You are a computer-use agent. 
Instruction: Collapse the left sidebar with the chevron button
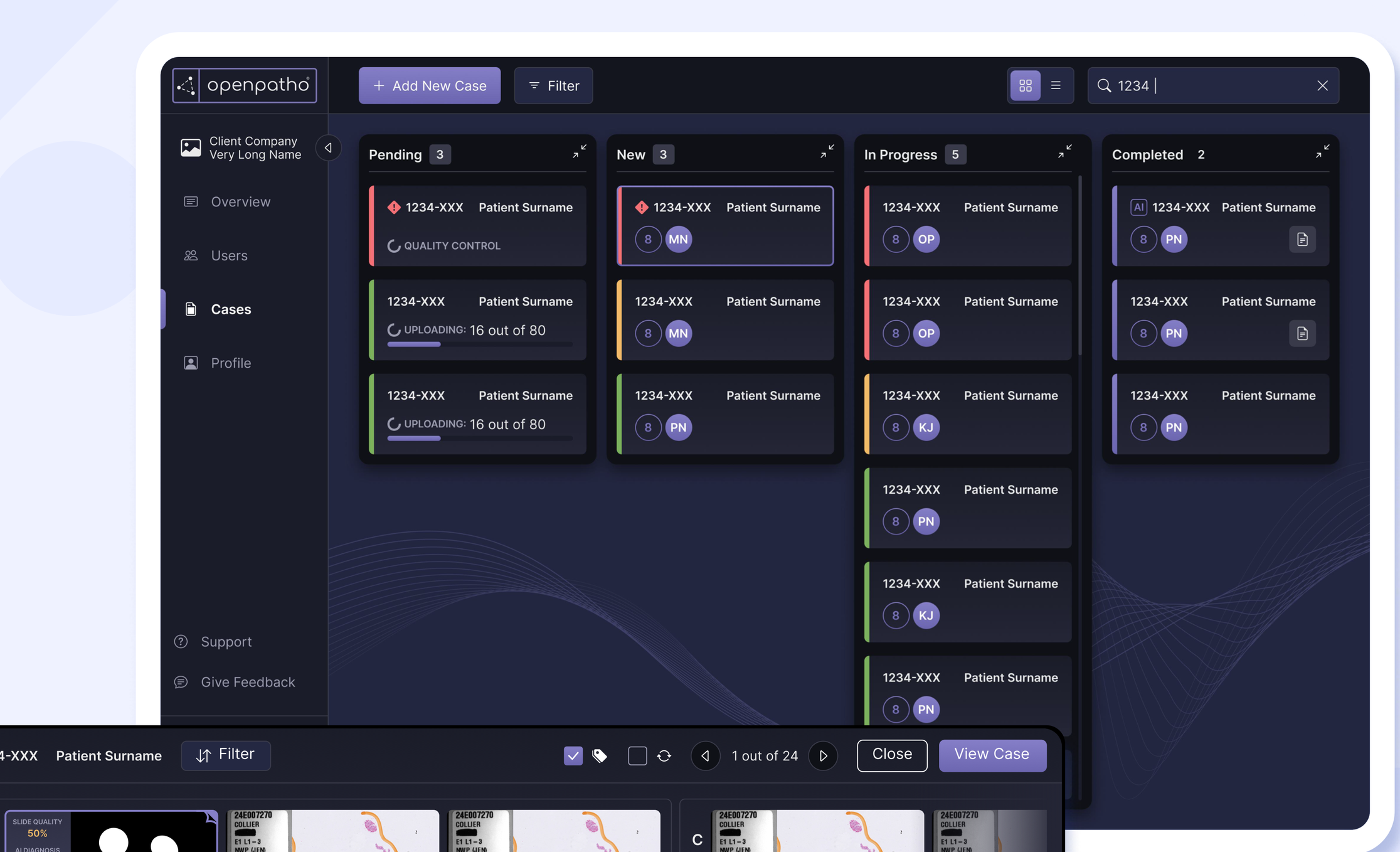[x=328, y=147]
